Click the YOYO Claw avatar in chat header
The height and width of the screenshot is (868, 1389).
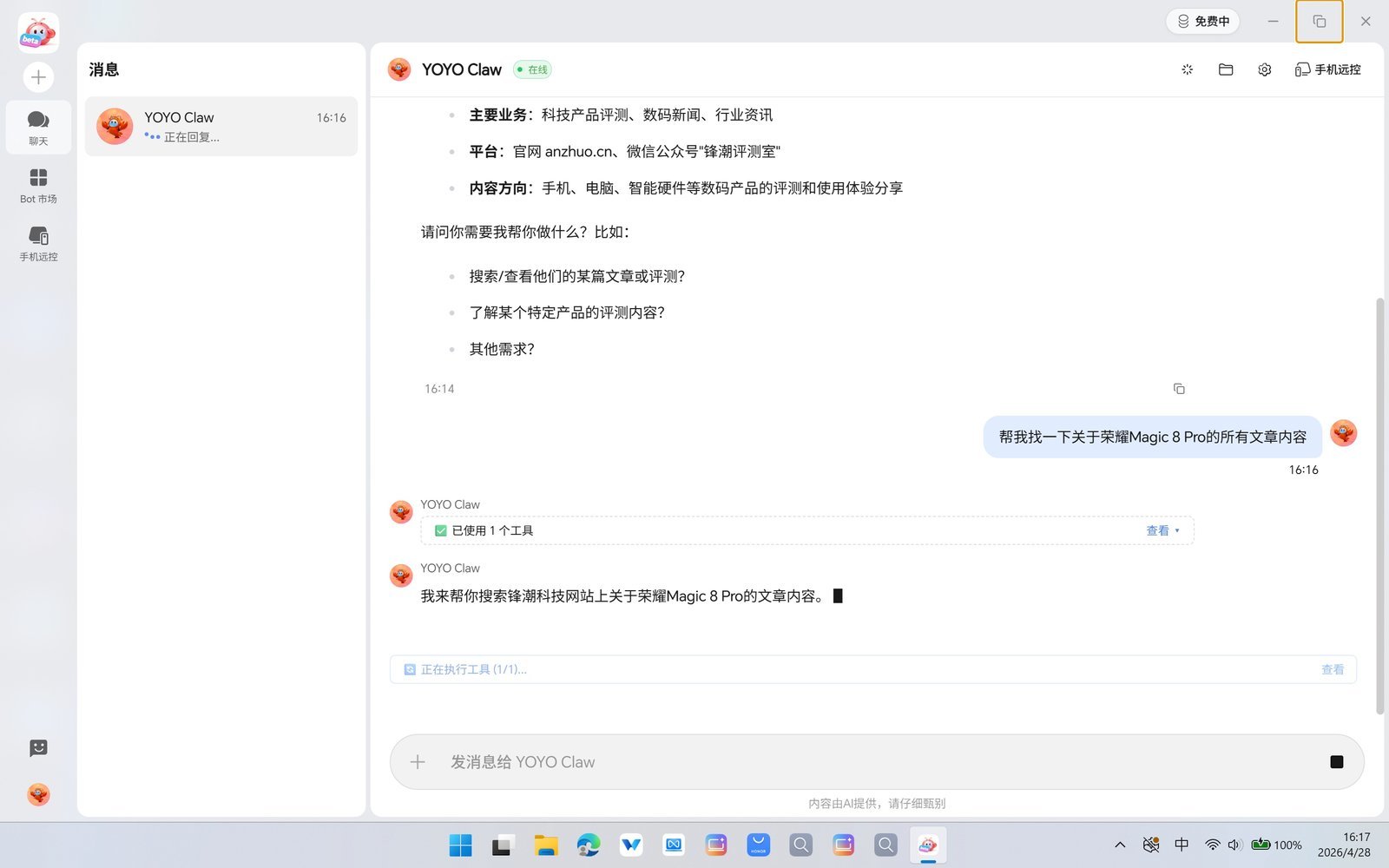pos(399,69)
